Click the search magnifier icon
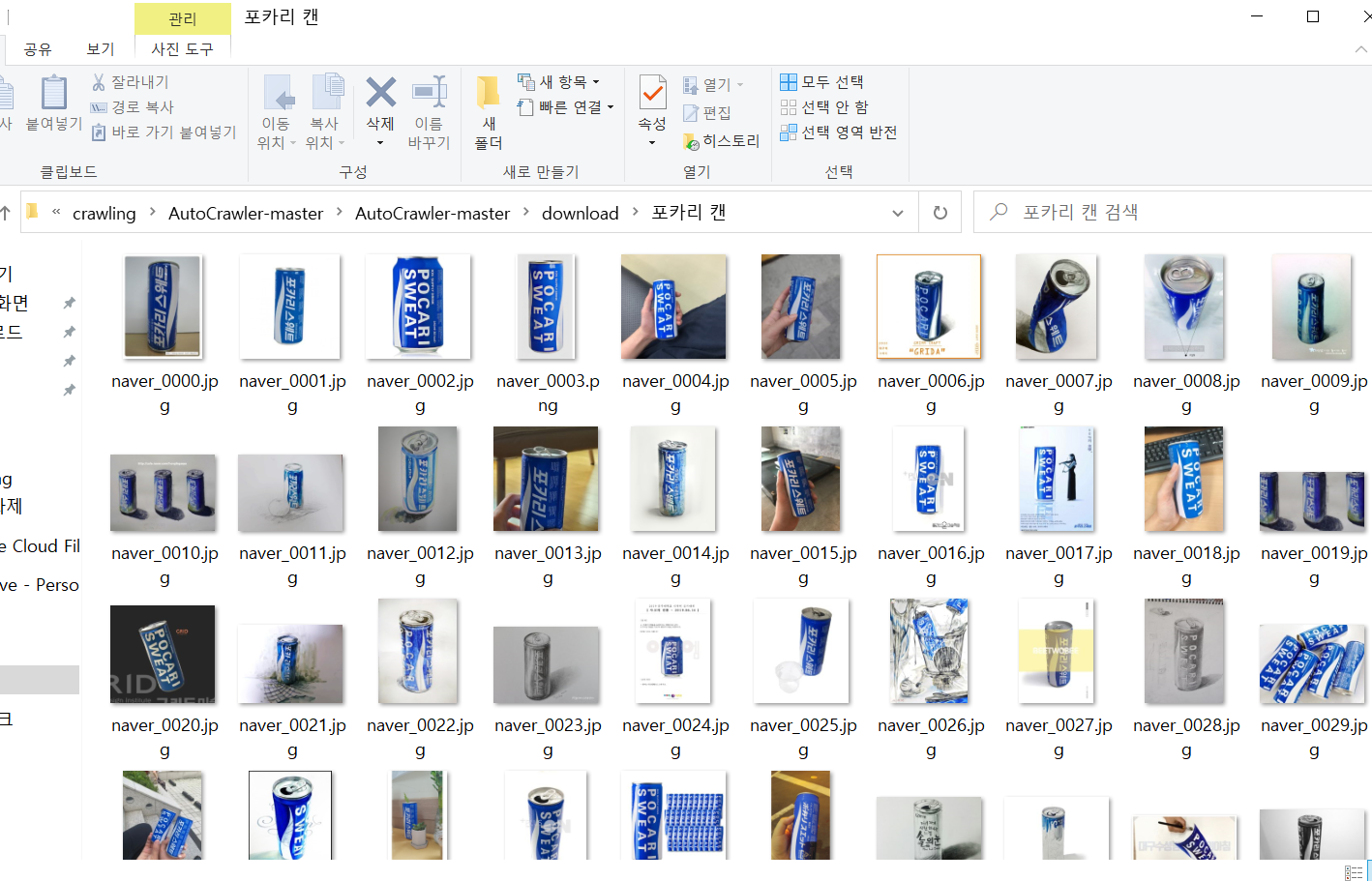The height and width of the screenshot is (881, 1372). point(999,212)
